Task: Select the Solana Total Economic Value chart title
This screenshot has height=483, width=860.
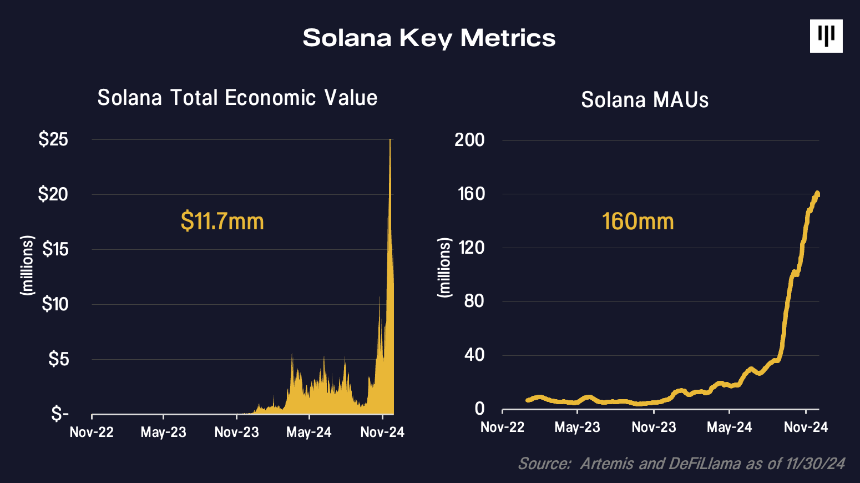Action: 237,98
